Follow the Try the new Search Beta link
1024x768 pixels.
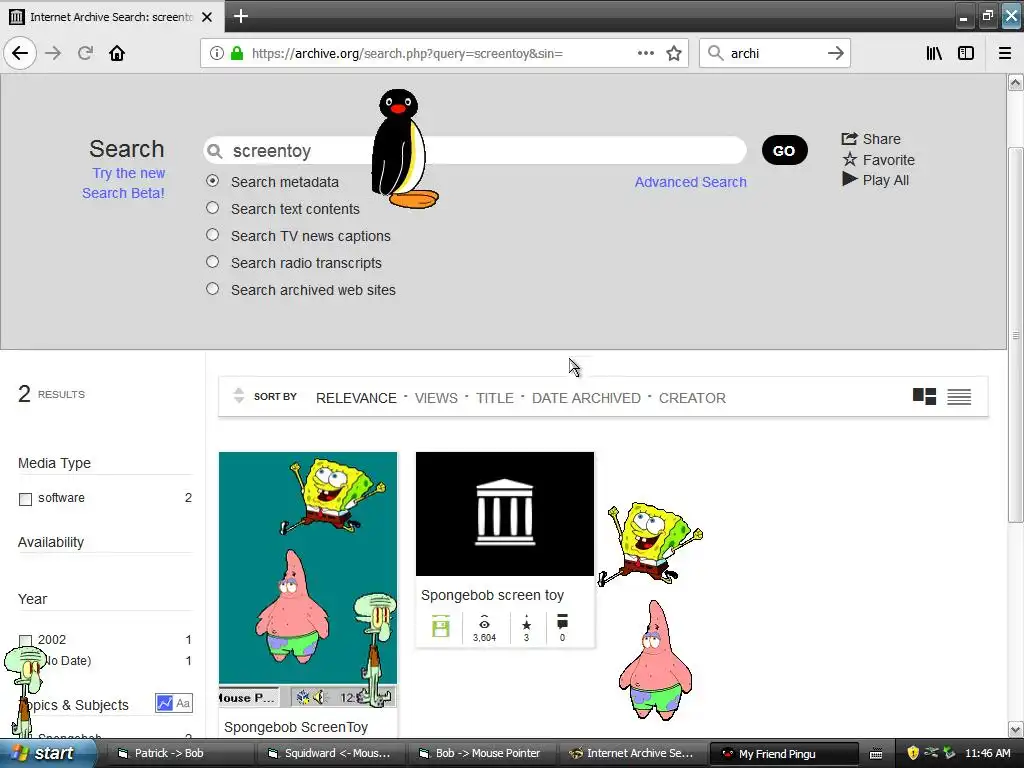[123, 183]
